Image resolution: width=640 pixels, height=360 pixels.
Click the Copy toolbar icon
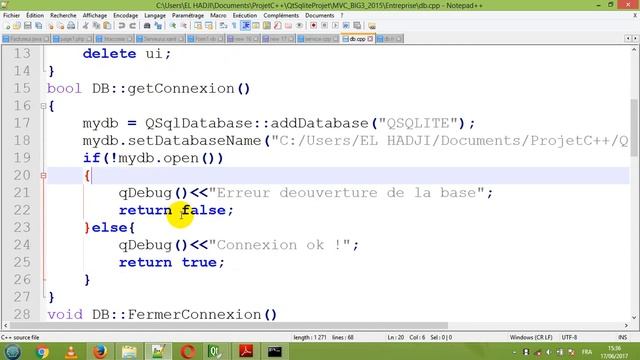tap(97, 26)
